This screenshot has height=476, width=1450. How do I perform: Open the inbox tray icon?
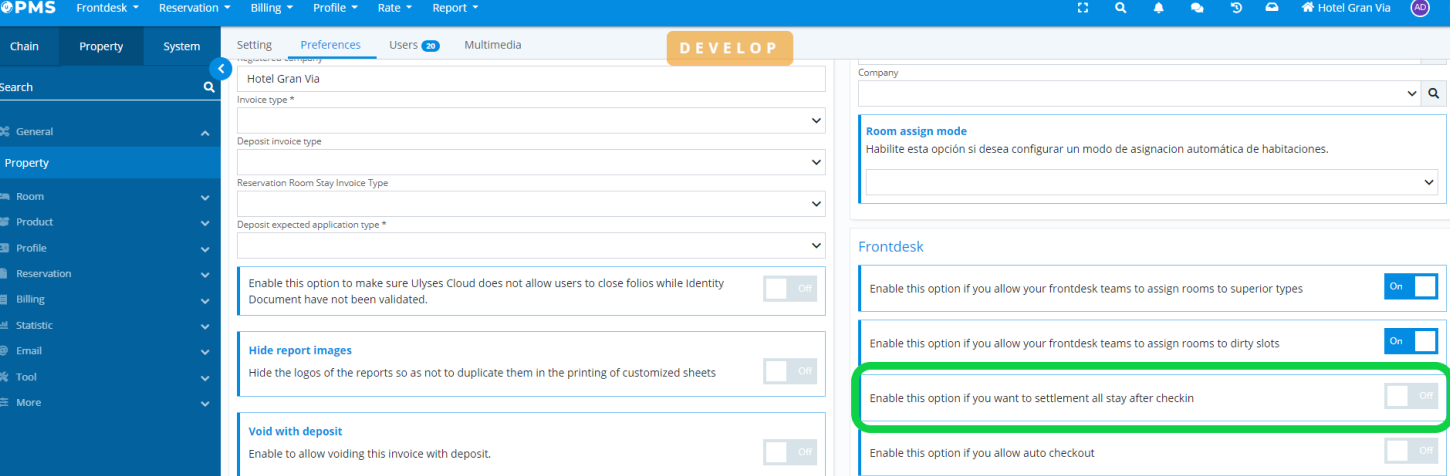[x=1272, y=8]
